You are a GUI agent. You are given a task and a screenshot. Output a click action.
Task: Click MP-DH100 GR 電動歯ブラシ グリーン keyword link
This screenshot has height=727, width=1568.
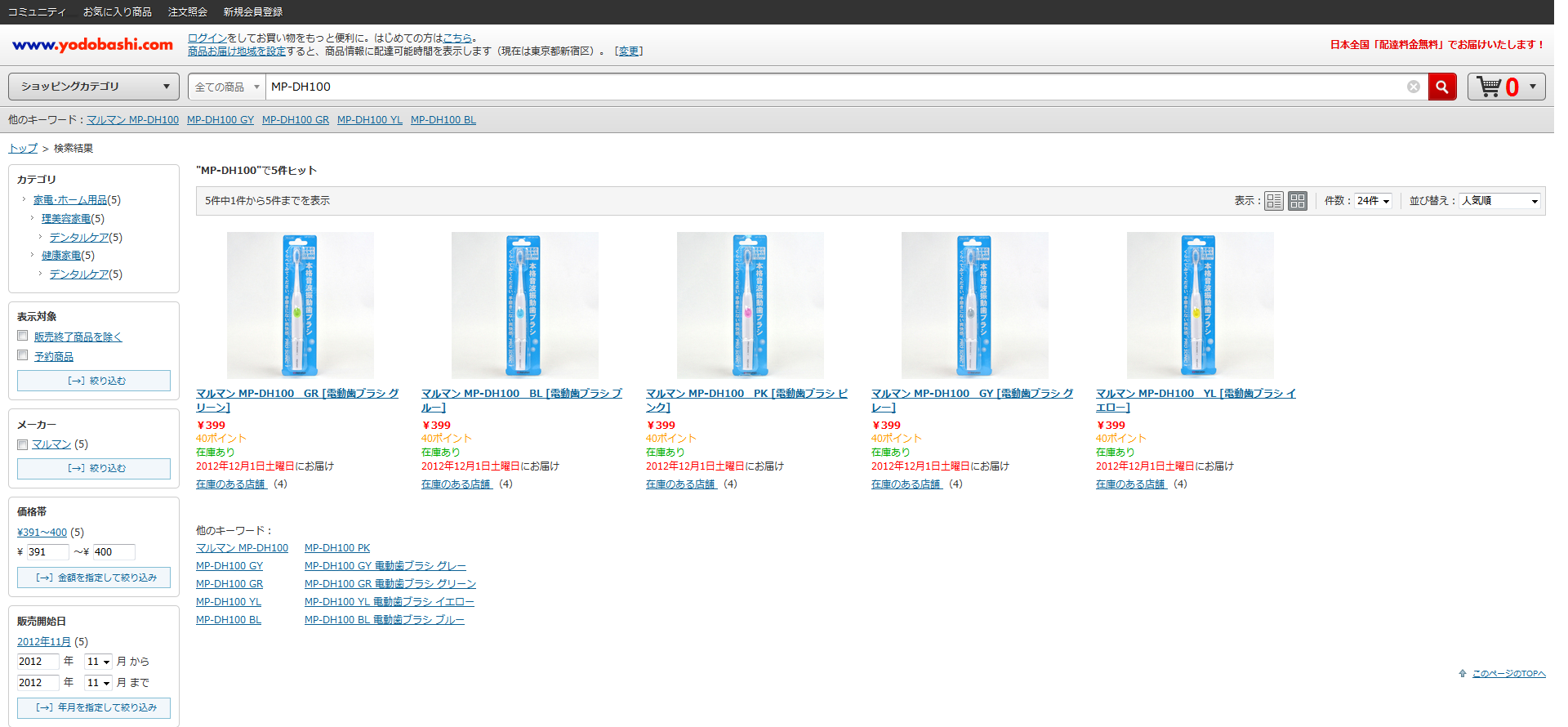(390, 584)
